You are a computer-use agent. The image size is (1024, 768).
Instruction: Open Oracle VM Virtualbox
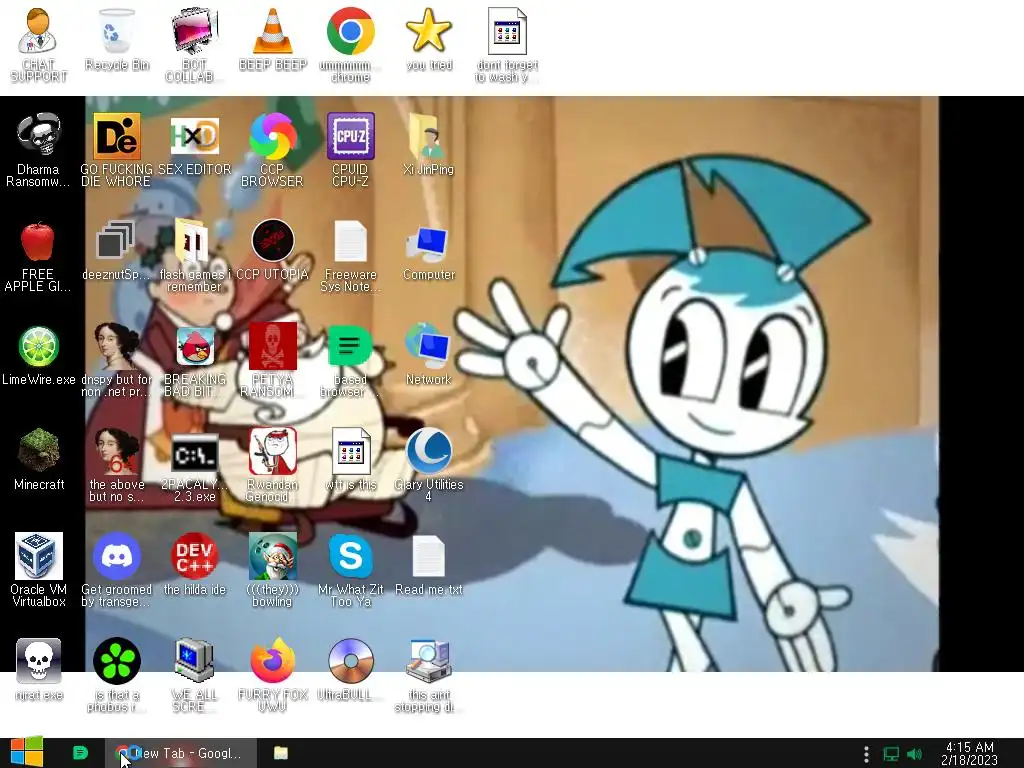pos(39,571)
